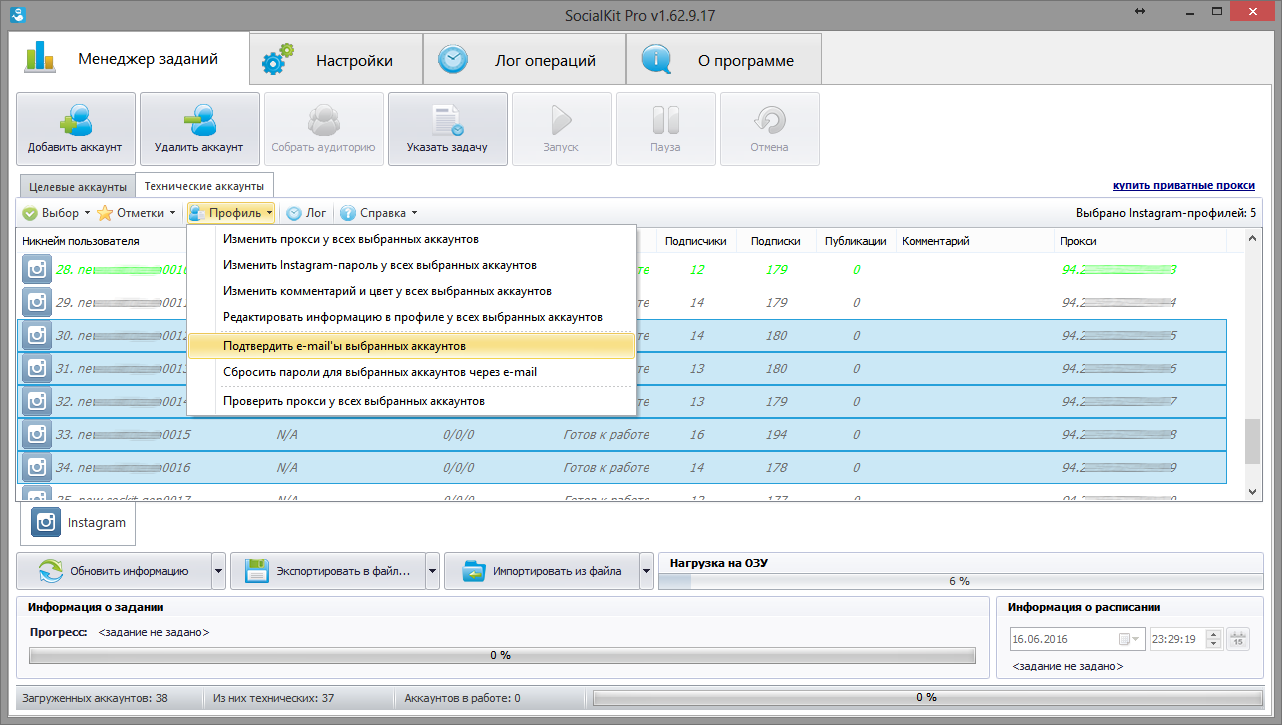Choose Подтвердить e-mail'ы выбранных аккаунтов
The height and width of the screenshot is (725, 1282).
coord(411,346)
